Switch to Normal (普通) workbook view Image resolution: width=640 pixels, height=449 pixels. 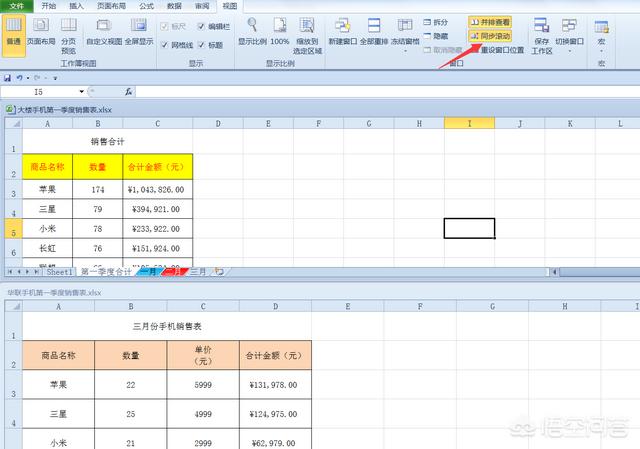[x=13, y=35]
